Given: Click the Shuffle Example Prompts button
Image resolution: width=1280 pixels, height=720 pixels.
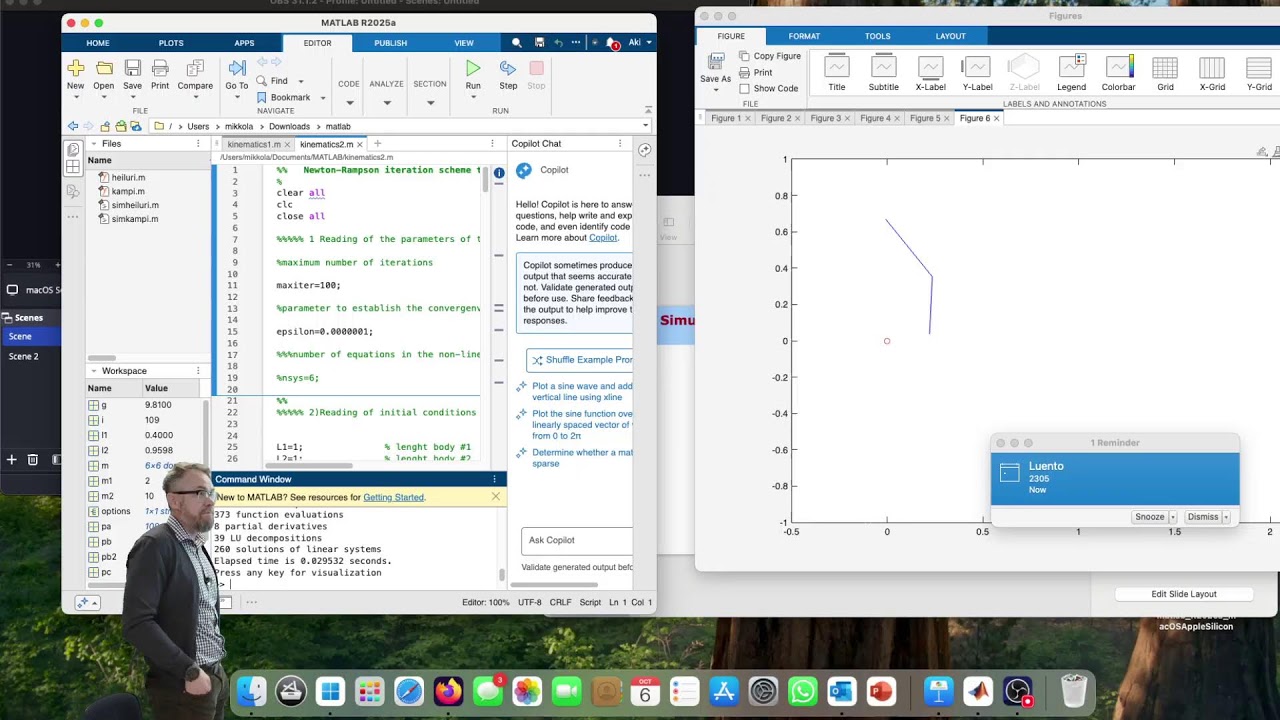Looking at the screenshot, I should point(580,360).
